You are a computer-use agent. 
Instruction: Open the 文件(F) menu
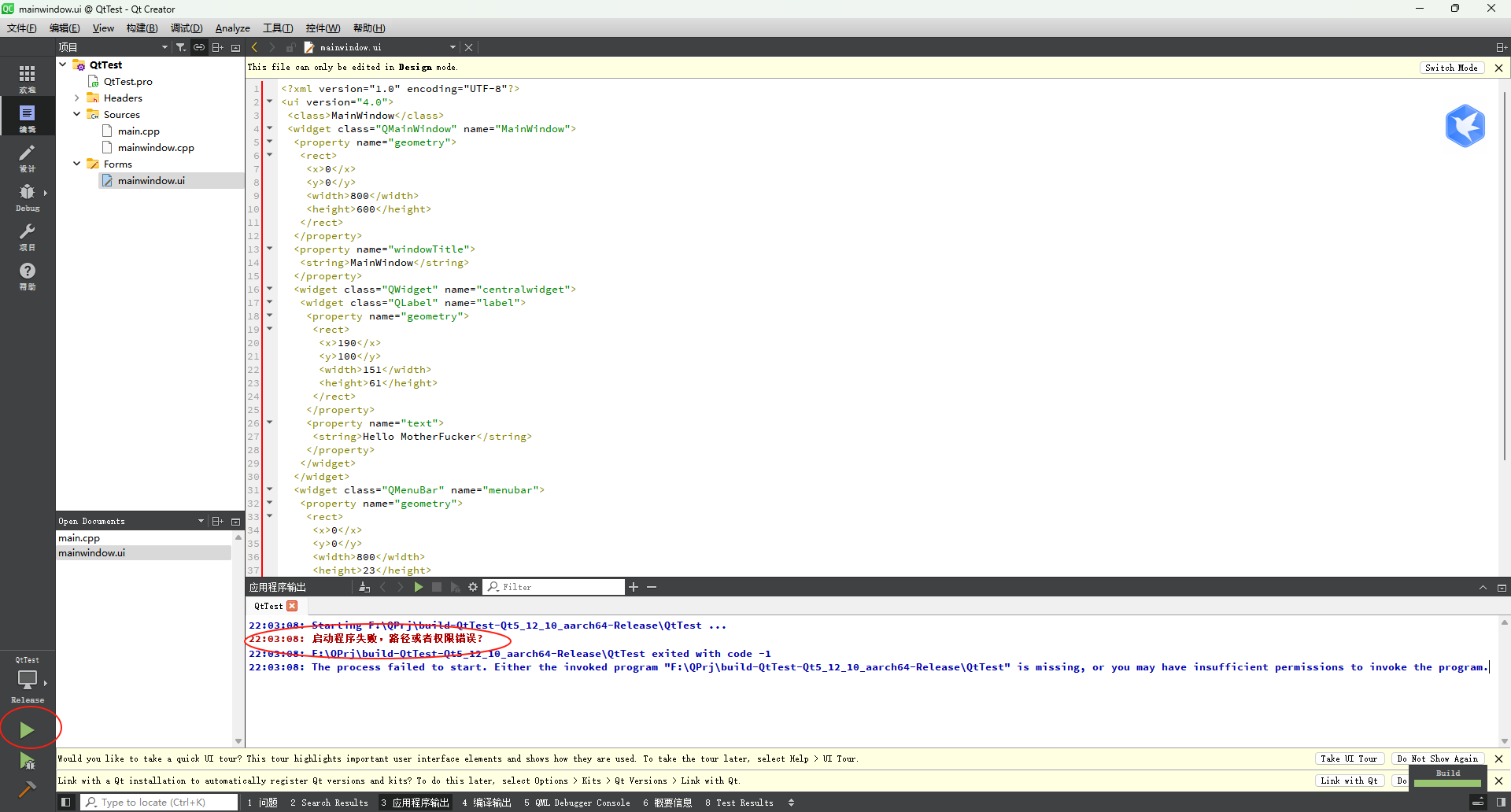[22, 28]
